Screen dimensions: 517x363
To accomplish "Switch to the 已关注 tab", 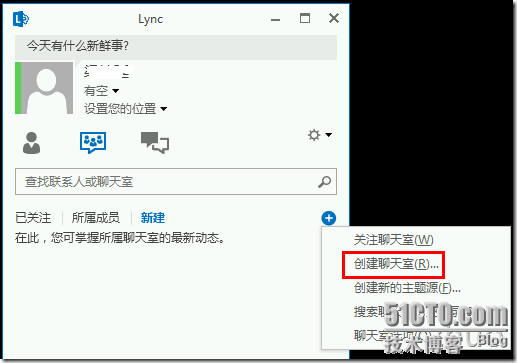I will pyautogui.click(x=33, y=218).
